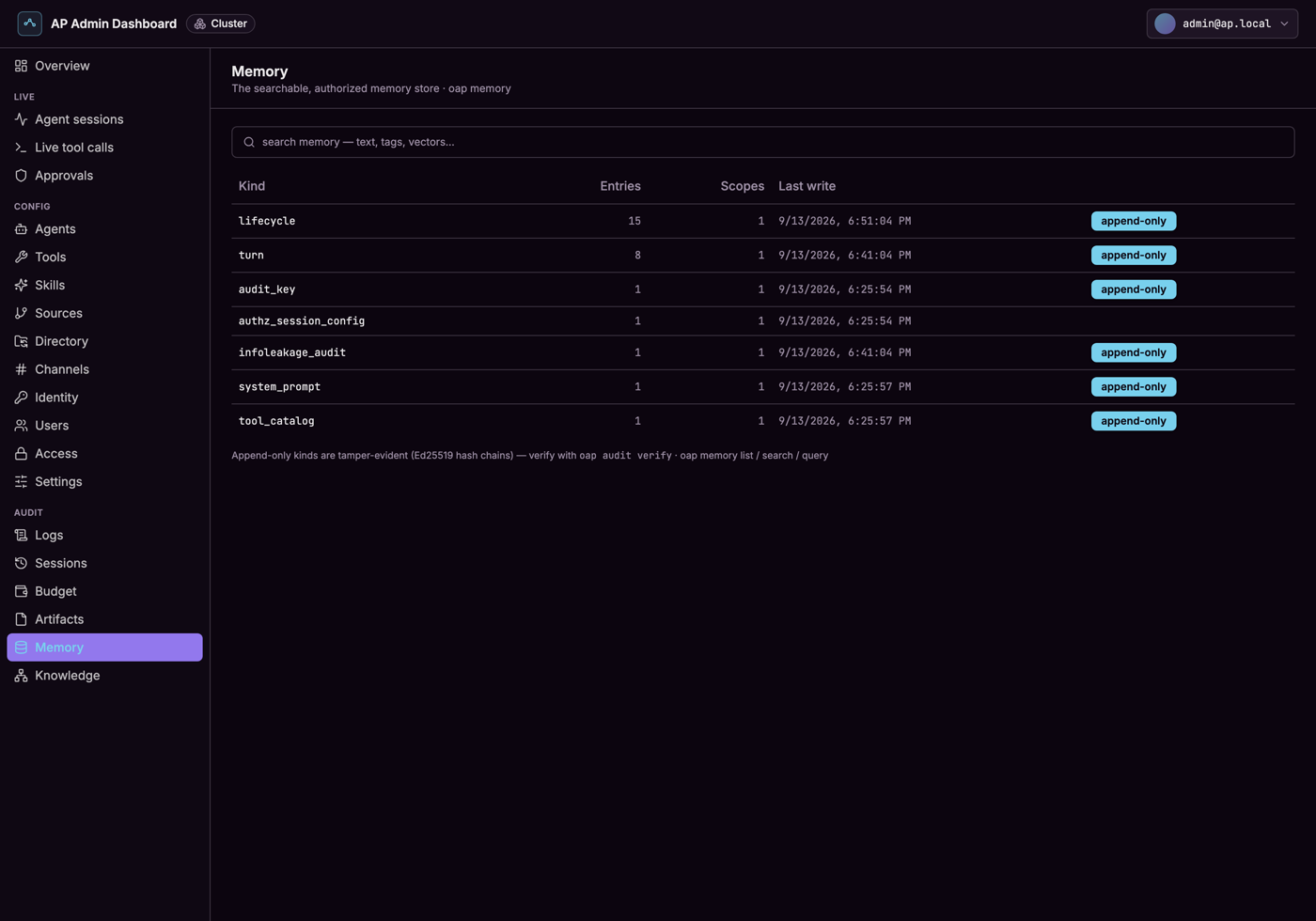Click append-only badge on turn row
This screenshot has width=1316, height=921.
coord(1134,256)
